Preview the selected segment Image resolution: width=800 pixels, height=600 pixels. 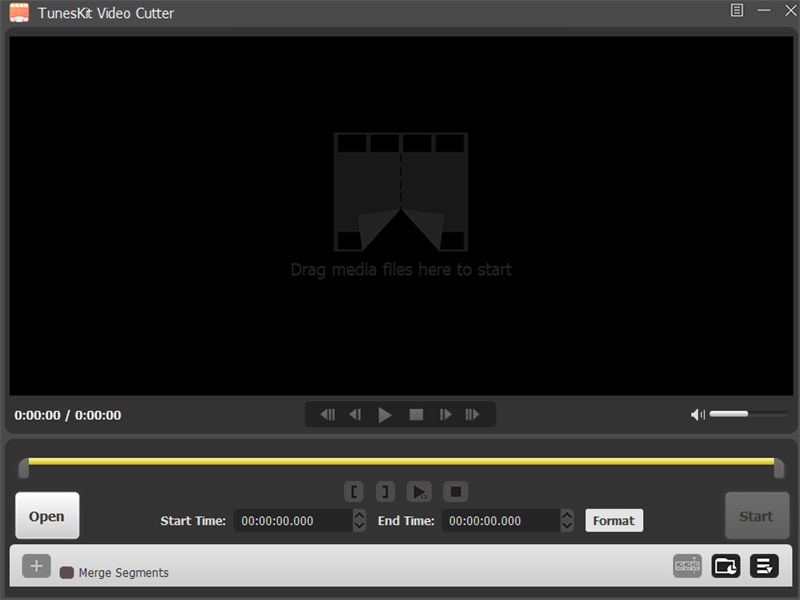pos(420,491)
